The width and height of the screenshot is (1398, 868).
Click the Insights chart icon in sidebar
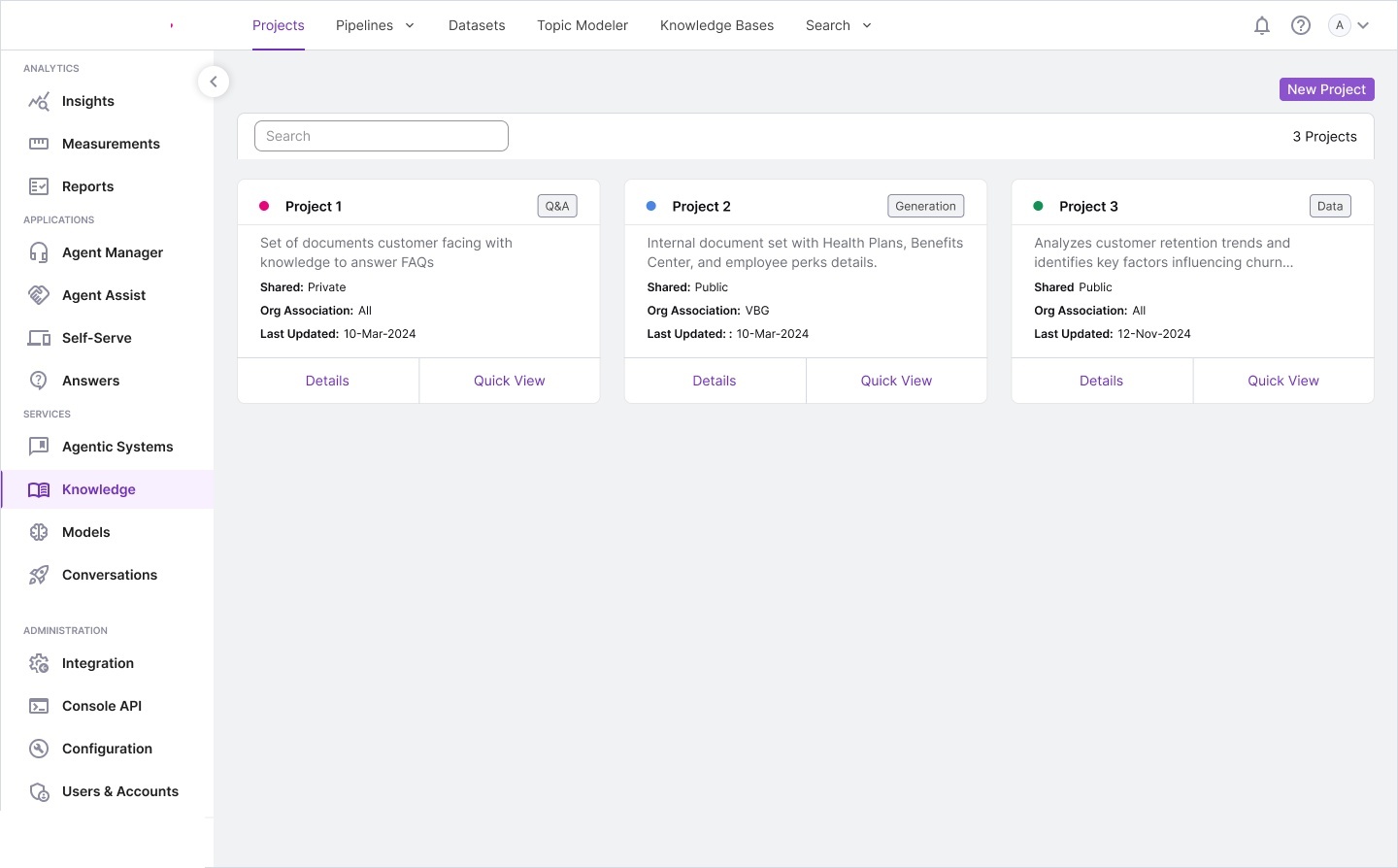click(39, 102)
